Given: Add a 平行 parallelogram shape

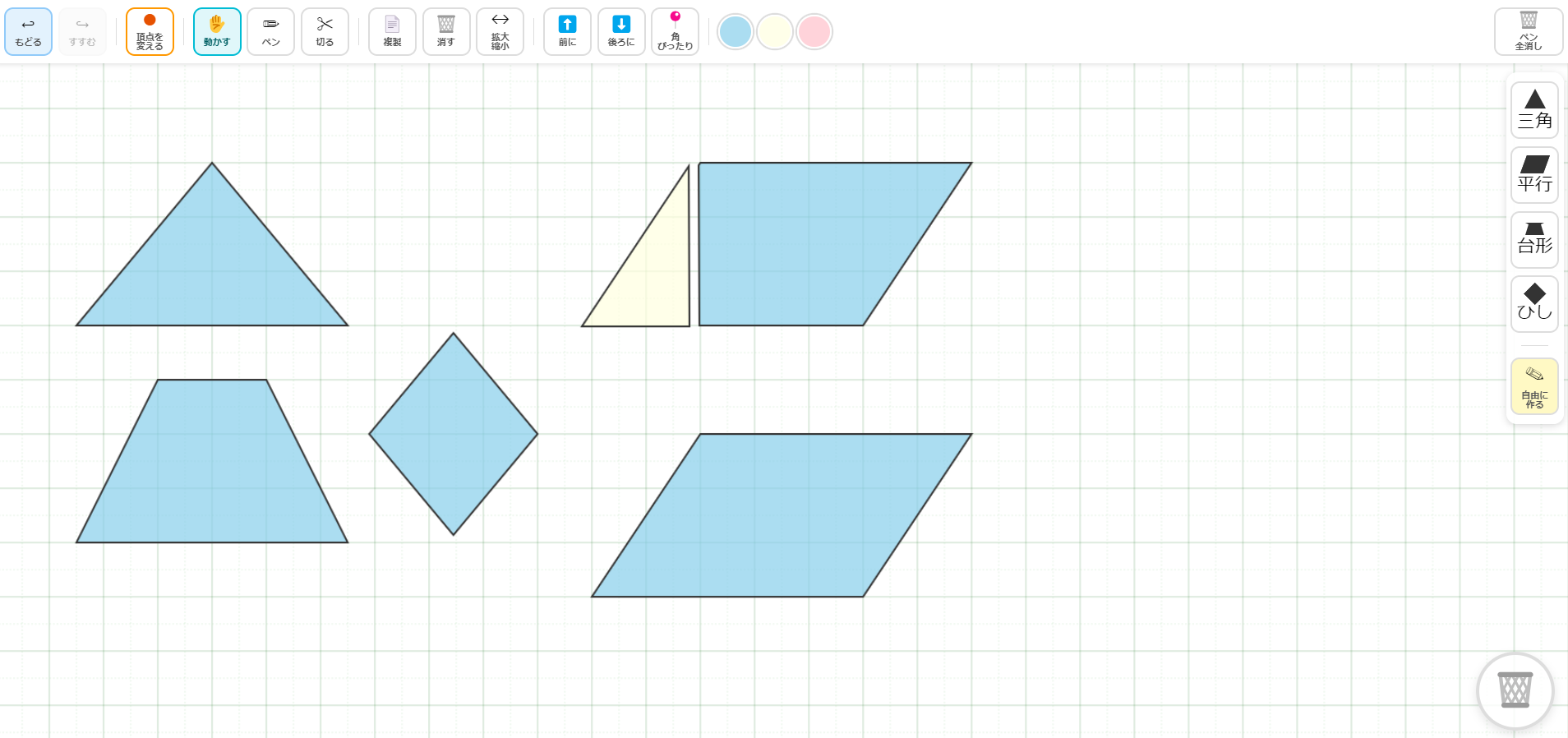Looking at the screenshot, I should tap(1533, 175).
